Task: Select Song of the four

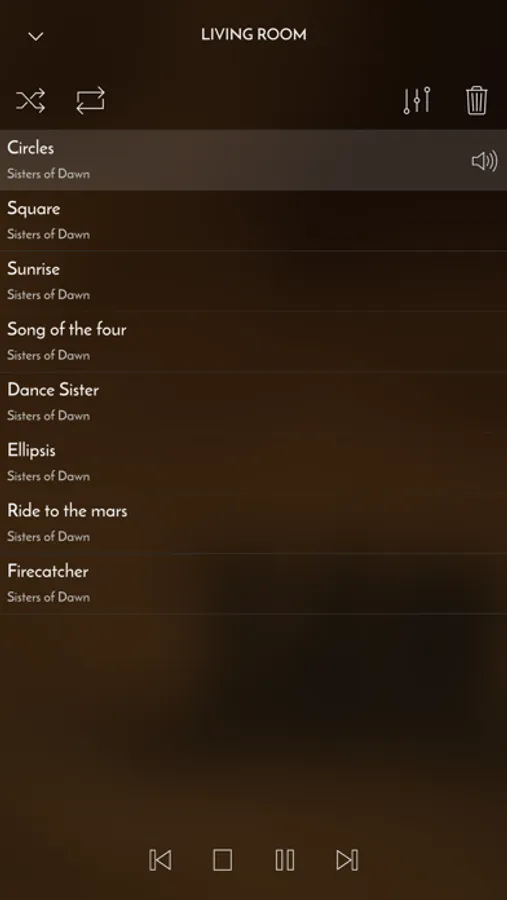Action: click(253, 342)
